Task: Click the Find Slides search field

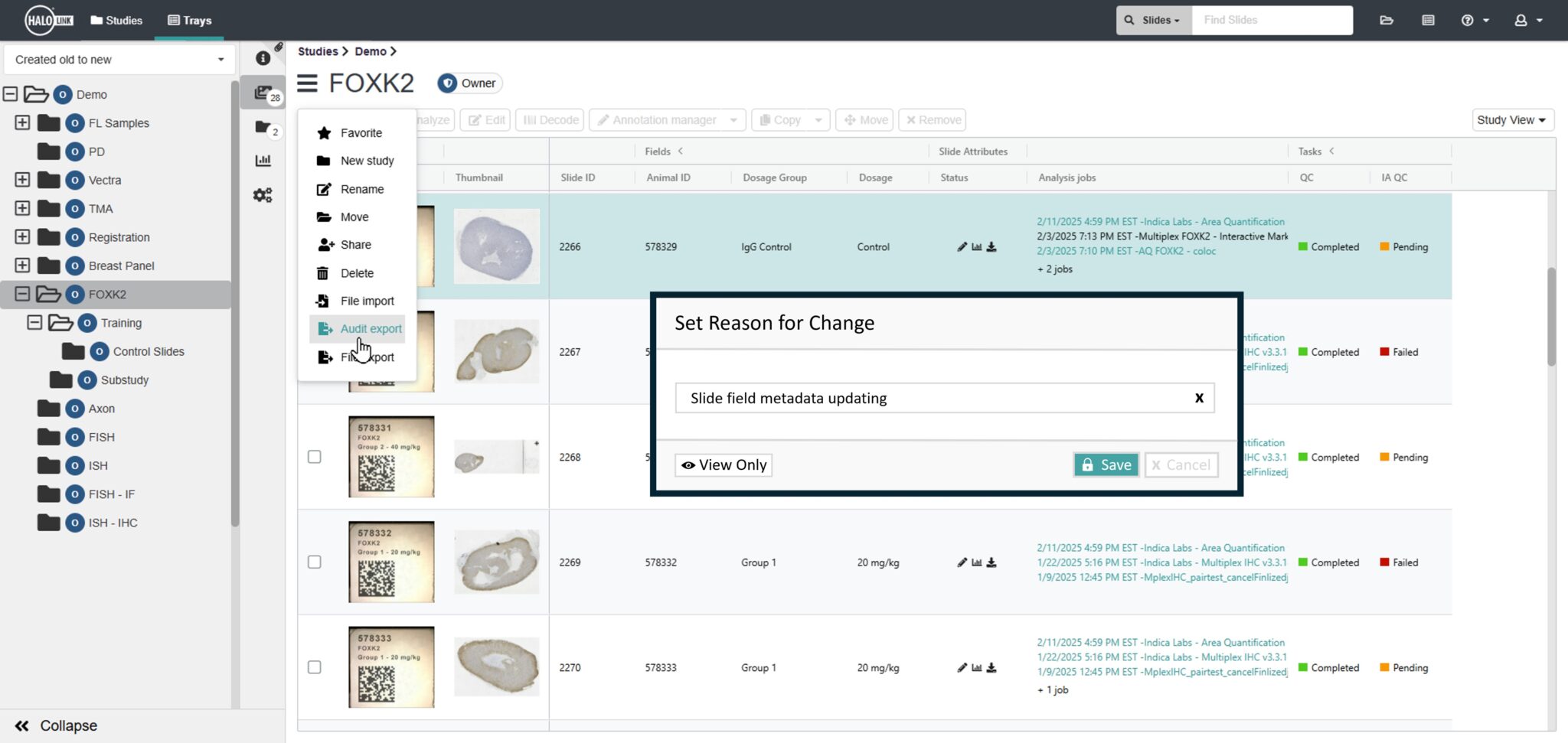Action: pos(1272,20)
